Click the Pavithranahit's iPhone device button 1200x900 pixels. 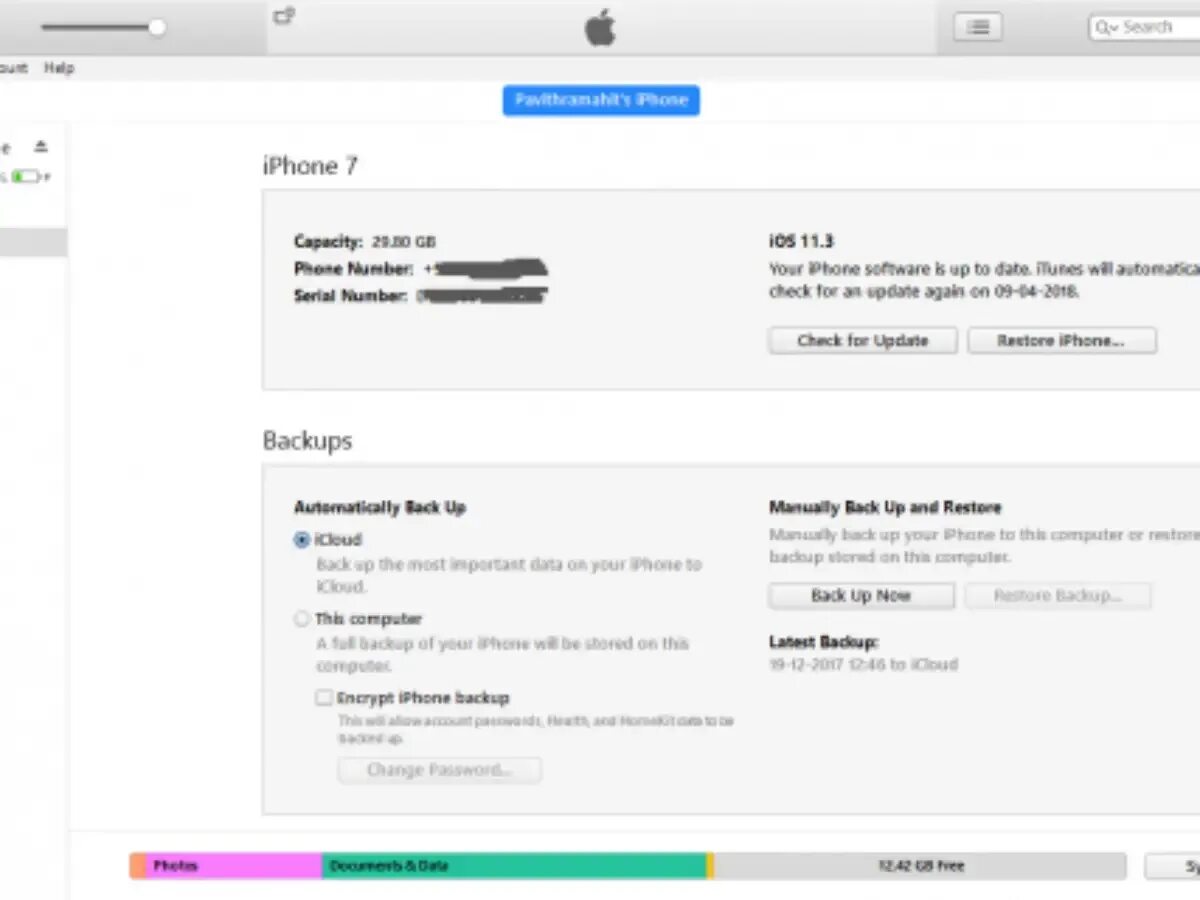(x=601, y=100)
